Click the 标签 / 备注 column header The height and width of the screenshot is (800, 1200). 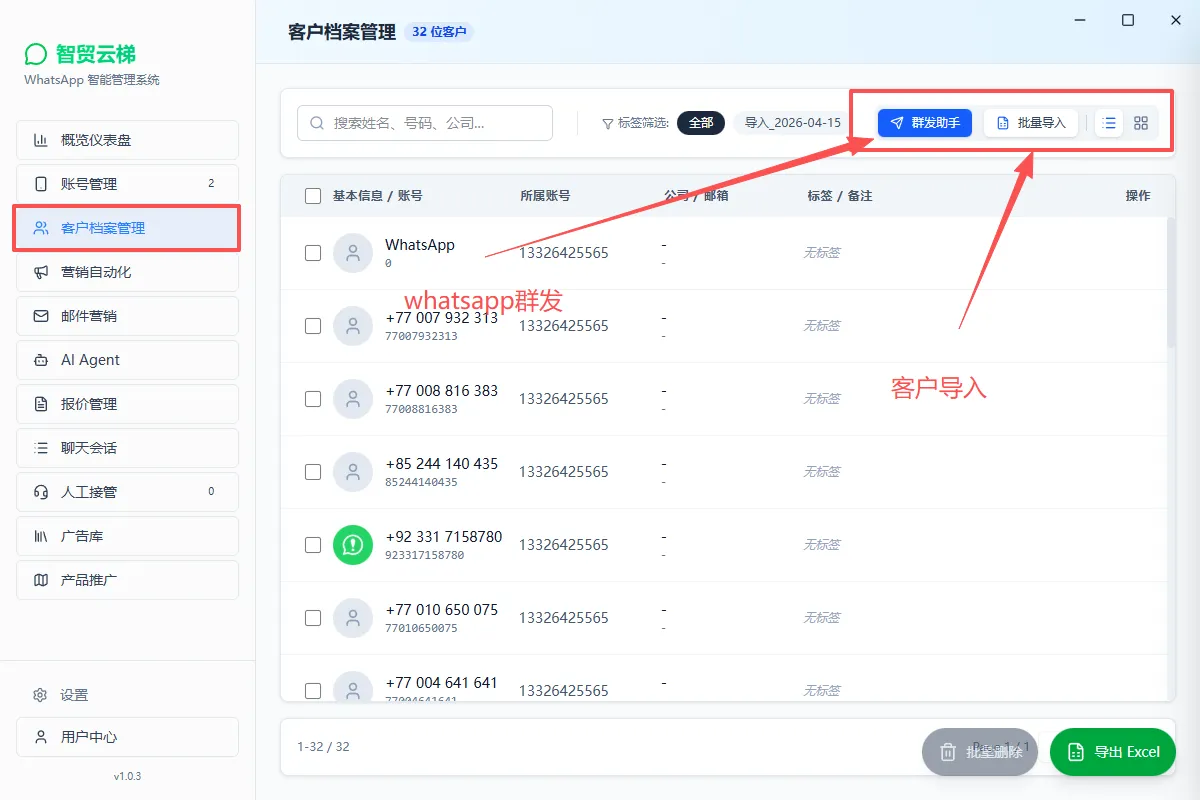(x=840, y=196)
